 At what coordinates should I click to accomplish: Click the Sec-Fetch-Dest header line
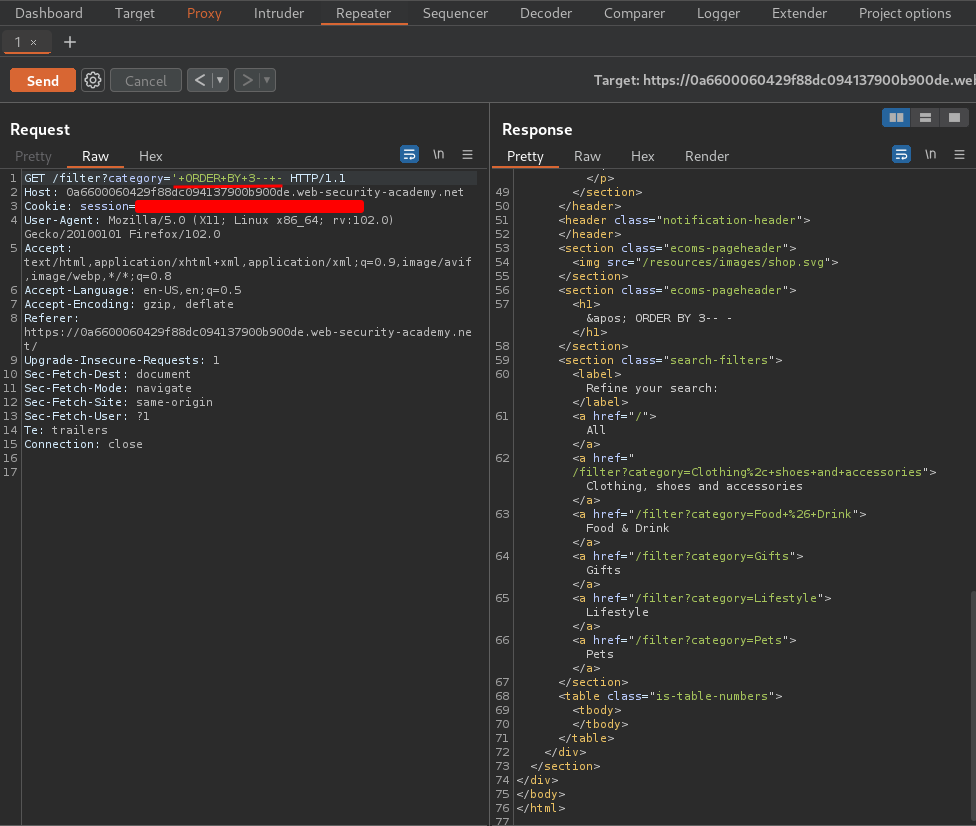(107, 374)
